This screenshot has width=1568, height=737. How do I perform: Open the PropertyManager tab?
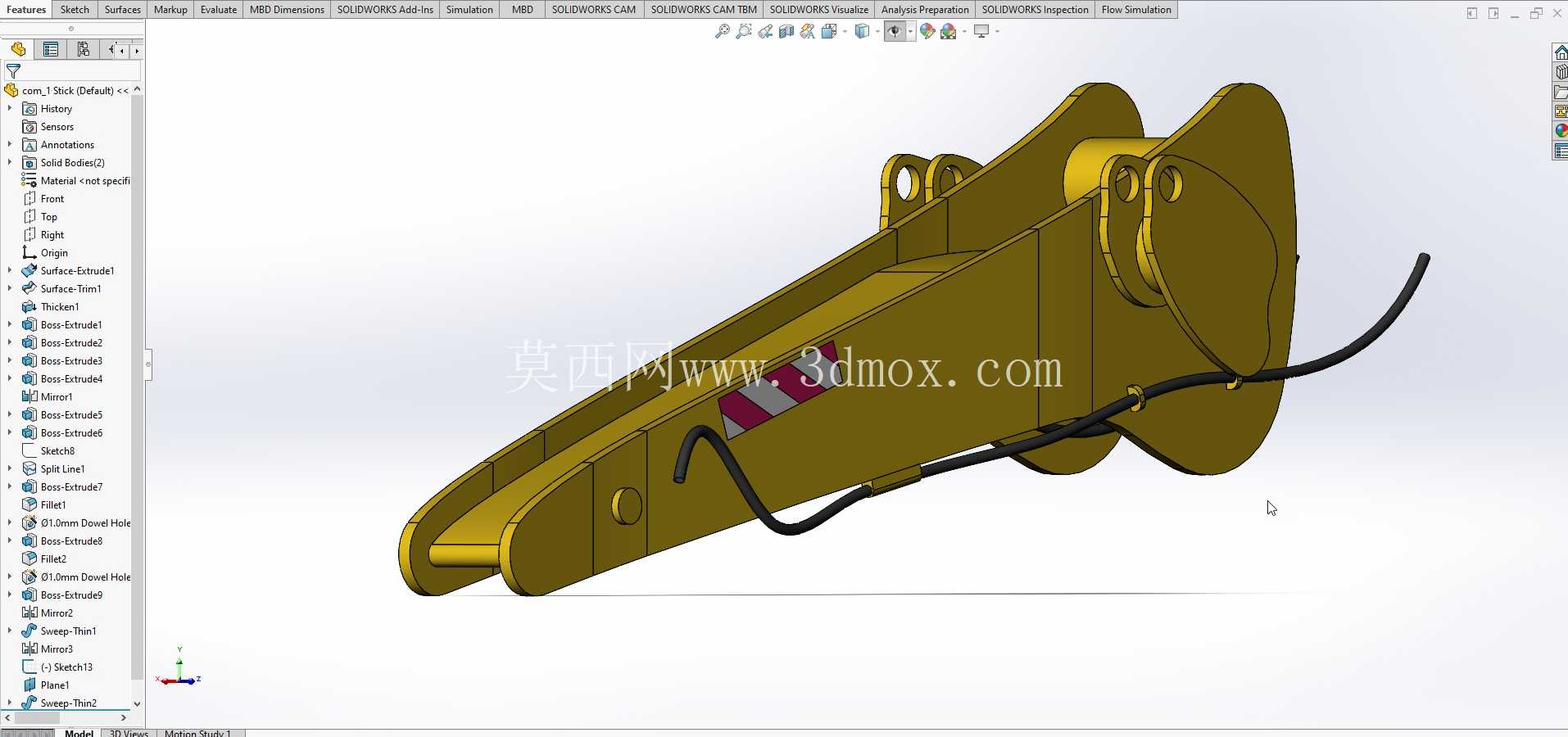51,50
